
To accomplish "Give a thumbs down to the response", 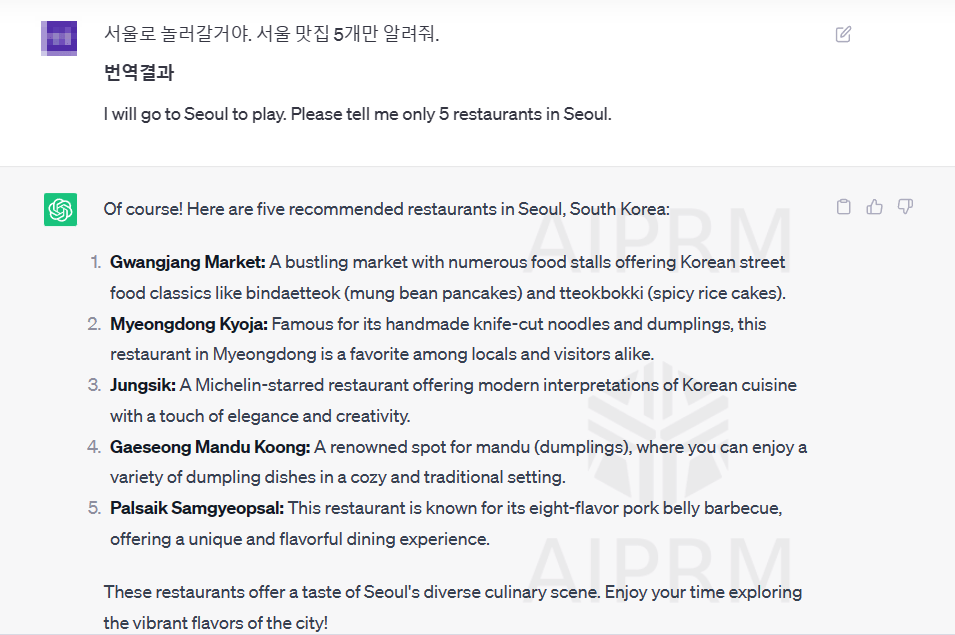I will pos(905,206).
